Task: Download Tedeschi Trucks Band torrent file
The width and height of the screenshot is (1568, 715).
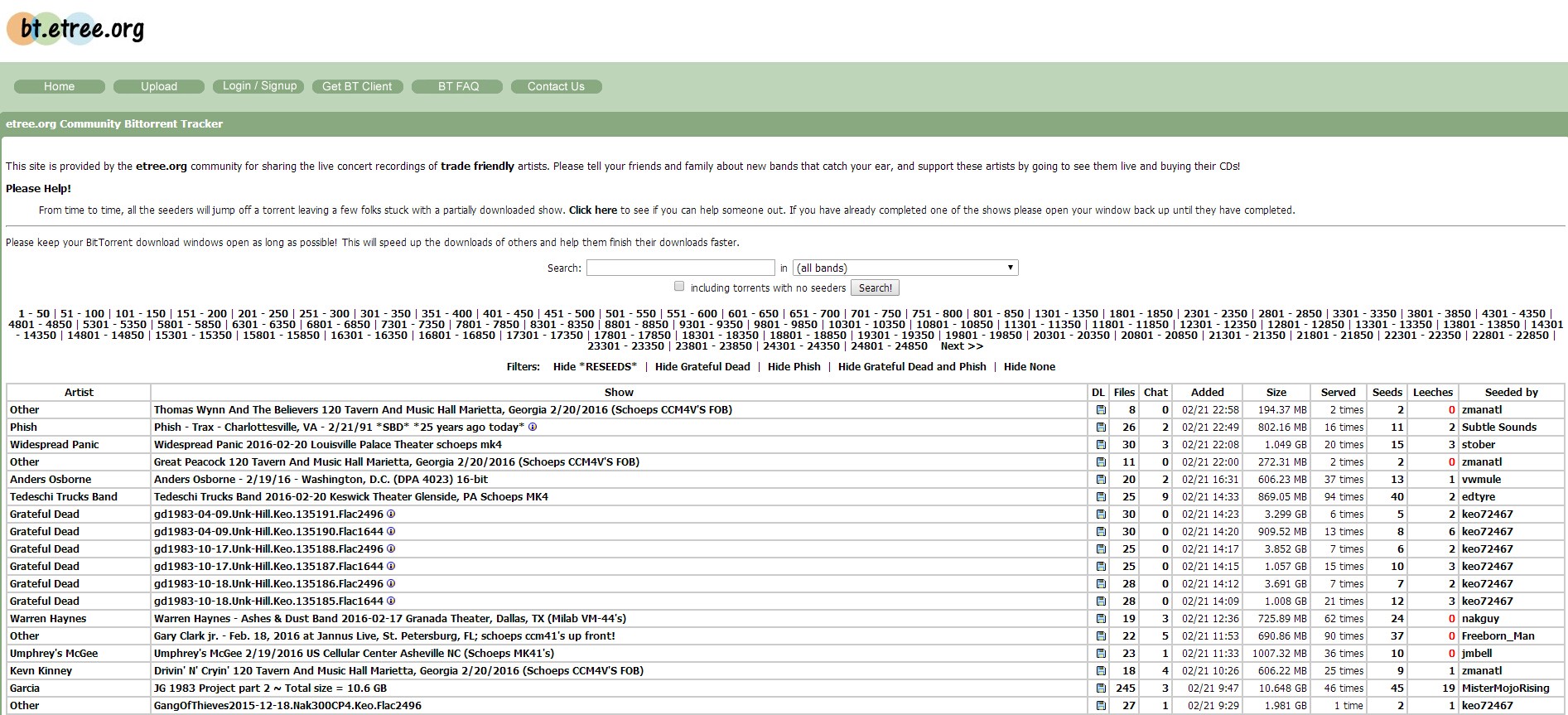Action: tap(1100, 497)
